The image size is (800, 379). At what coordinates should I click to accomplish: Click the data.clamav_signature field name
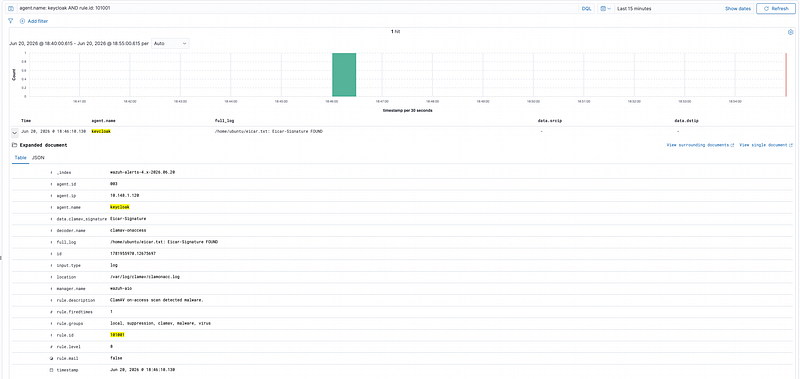[82, 219]
